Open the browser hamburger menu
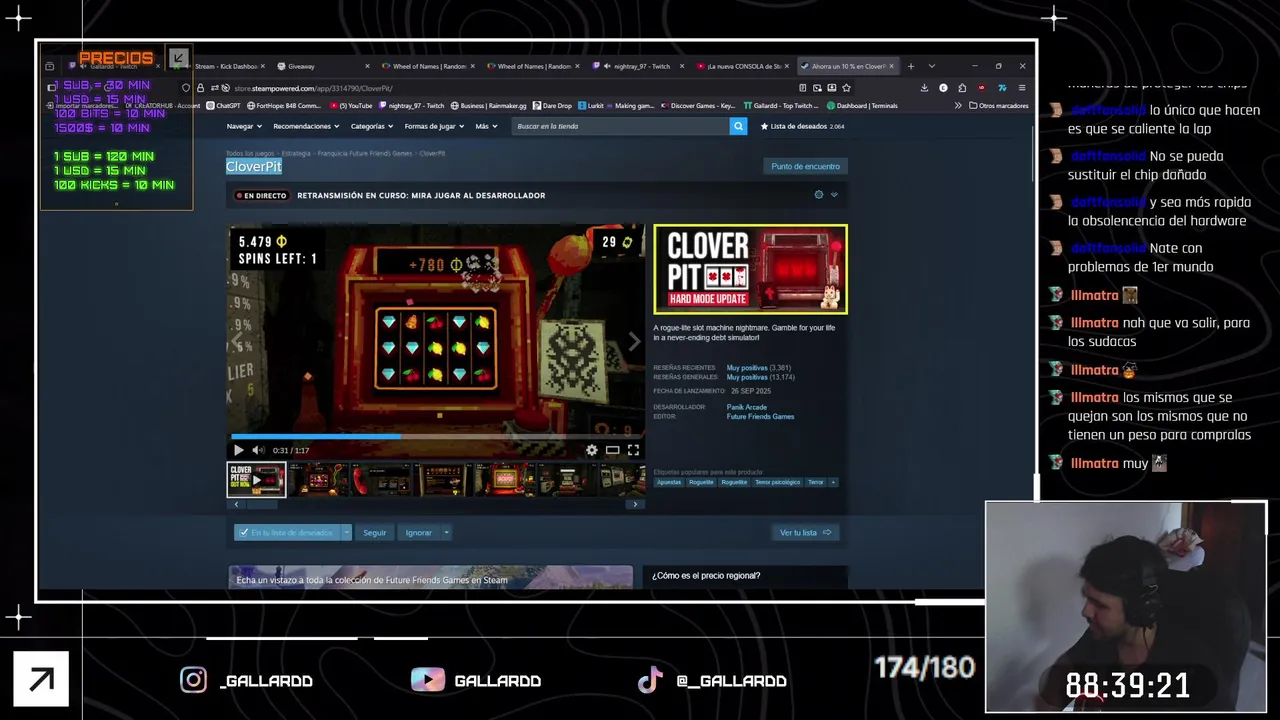Viewport: 1280px width, 720px height. tap(1021, 88)
